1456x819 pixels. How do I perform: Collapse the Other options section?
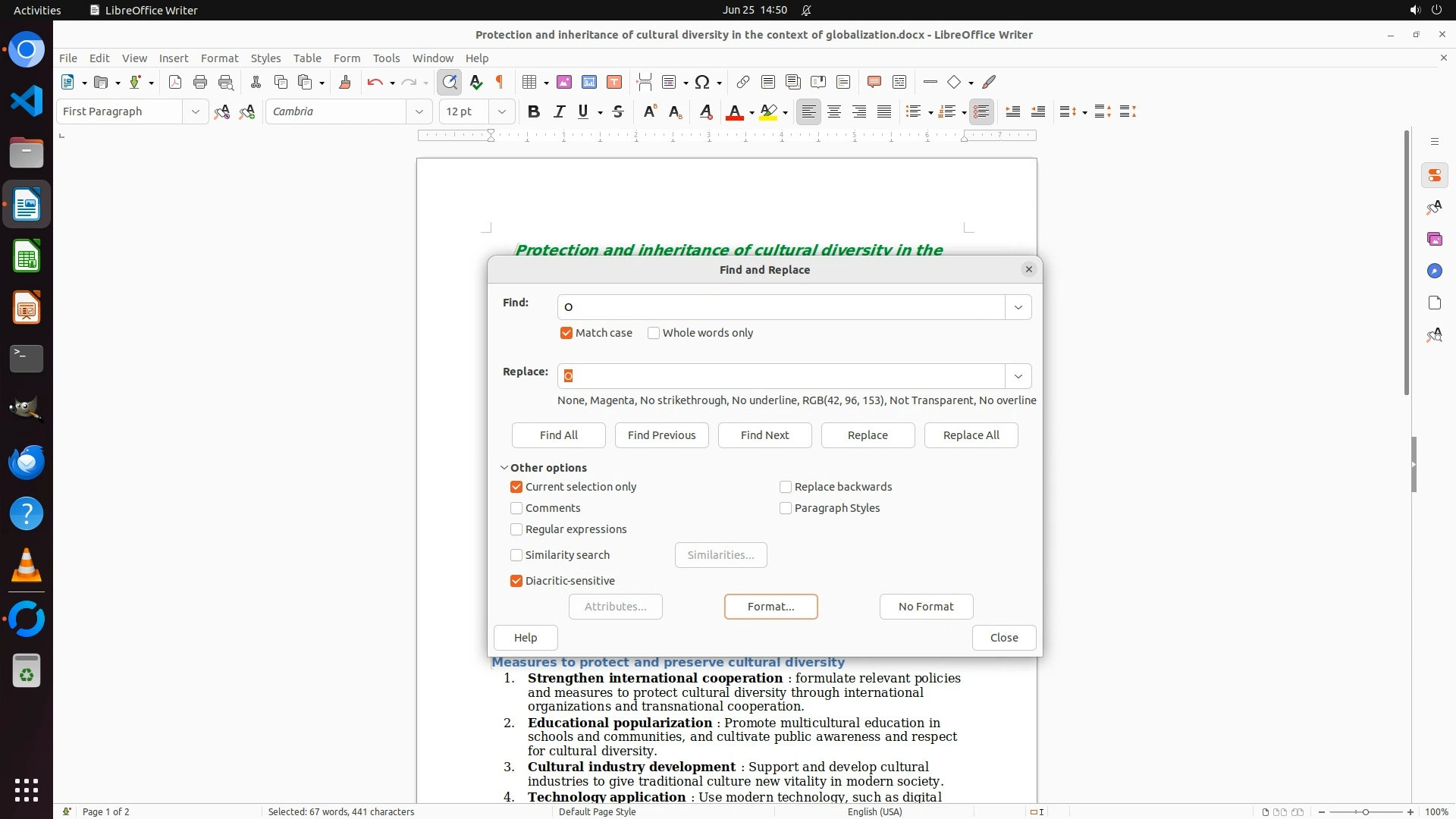[x=505, y=468]
